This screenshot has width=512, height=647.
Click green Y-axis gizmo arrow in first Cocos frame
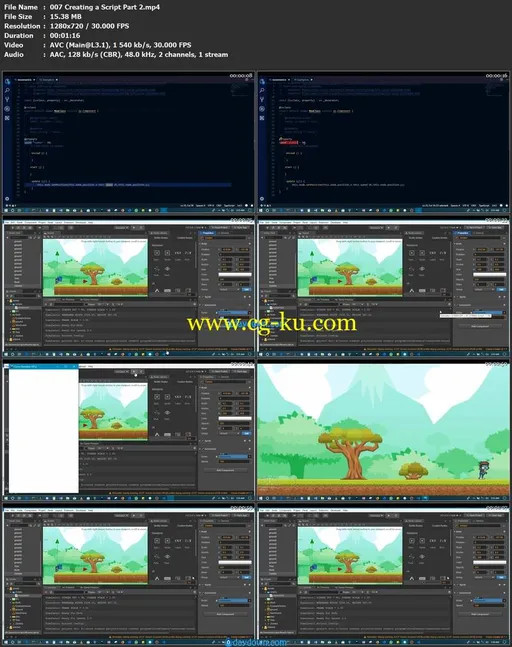[x=57, y=253]
